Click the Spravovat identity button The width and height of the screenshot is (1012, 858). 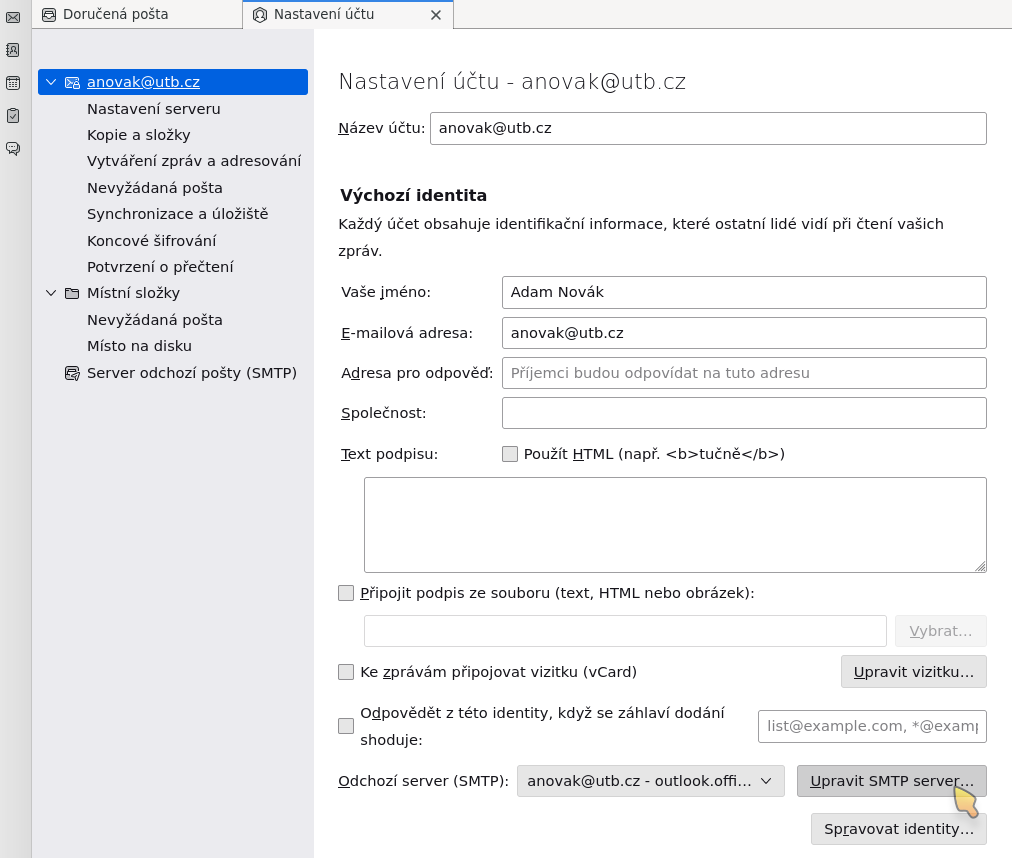(898, 829)
